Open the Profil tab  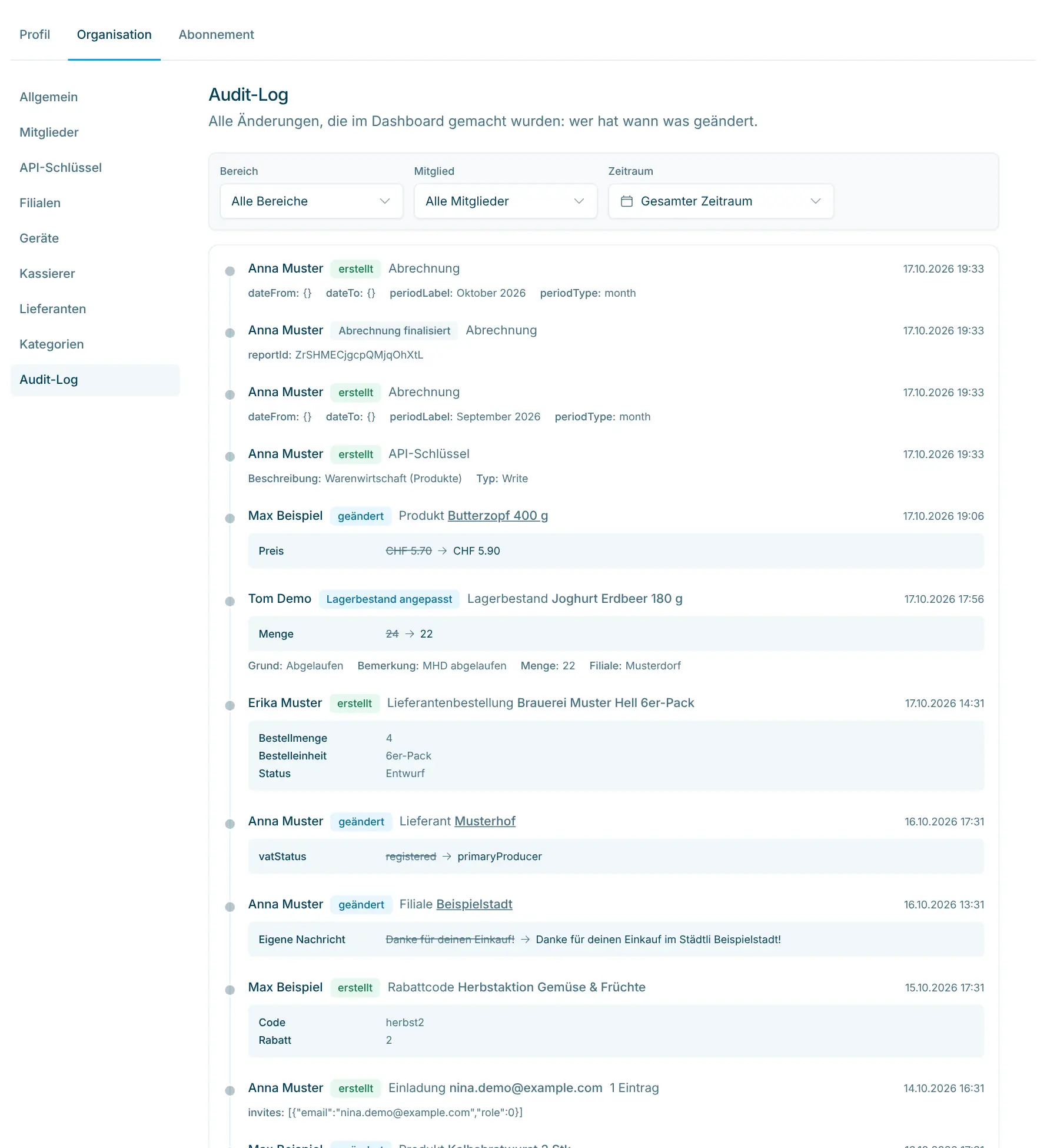(x=35, y=35)
